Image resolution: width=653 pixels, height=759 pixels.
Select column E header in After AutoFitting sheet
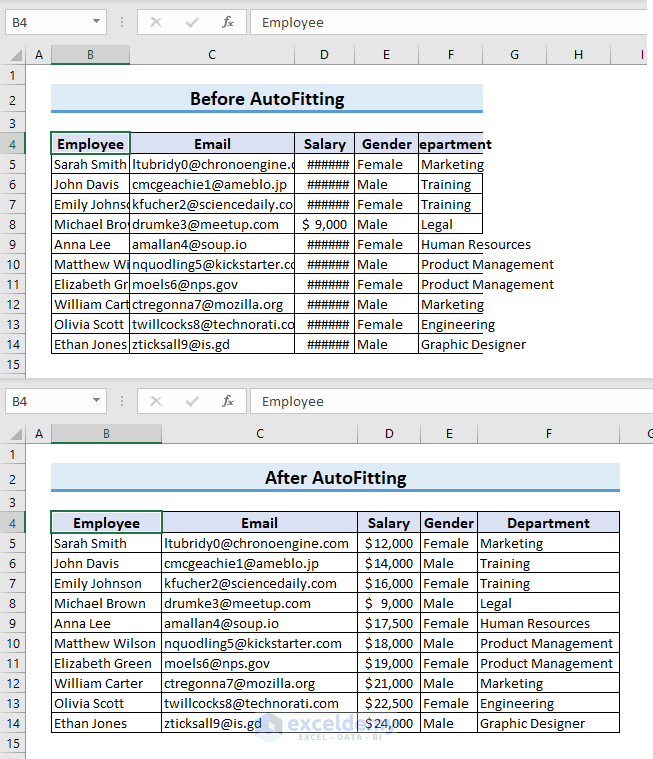(x=449, y=434)
